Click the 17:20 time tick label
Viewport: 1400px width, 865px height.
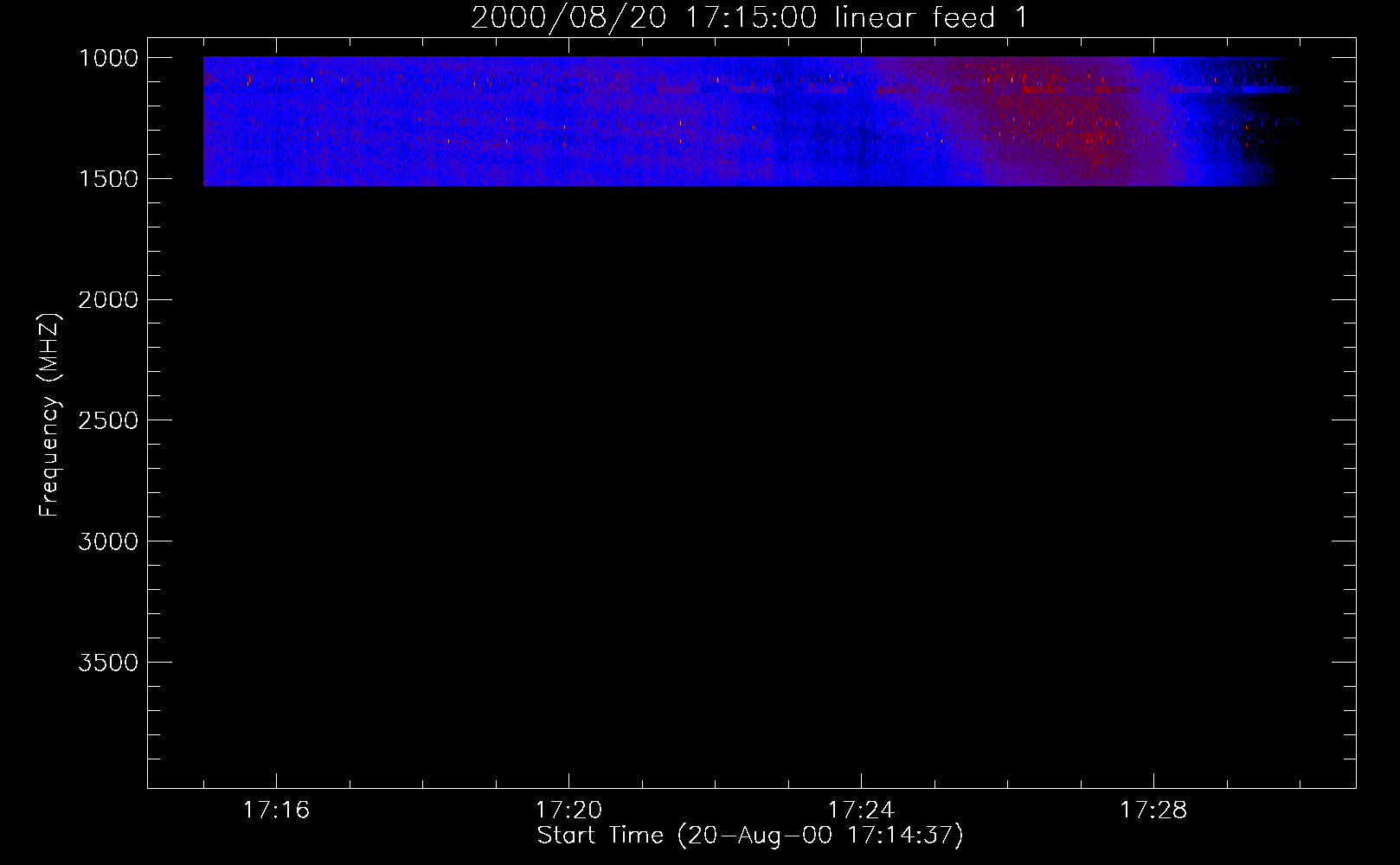coord(568,811)
